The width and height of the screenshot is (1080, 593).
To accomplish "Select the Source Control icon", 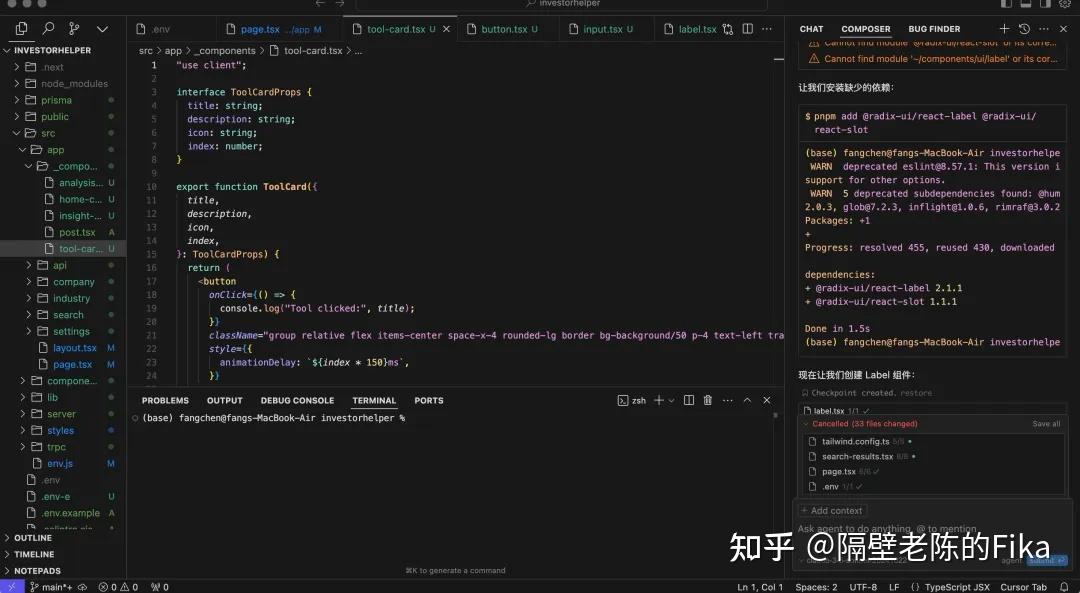I will [73, 28].
